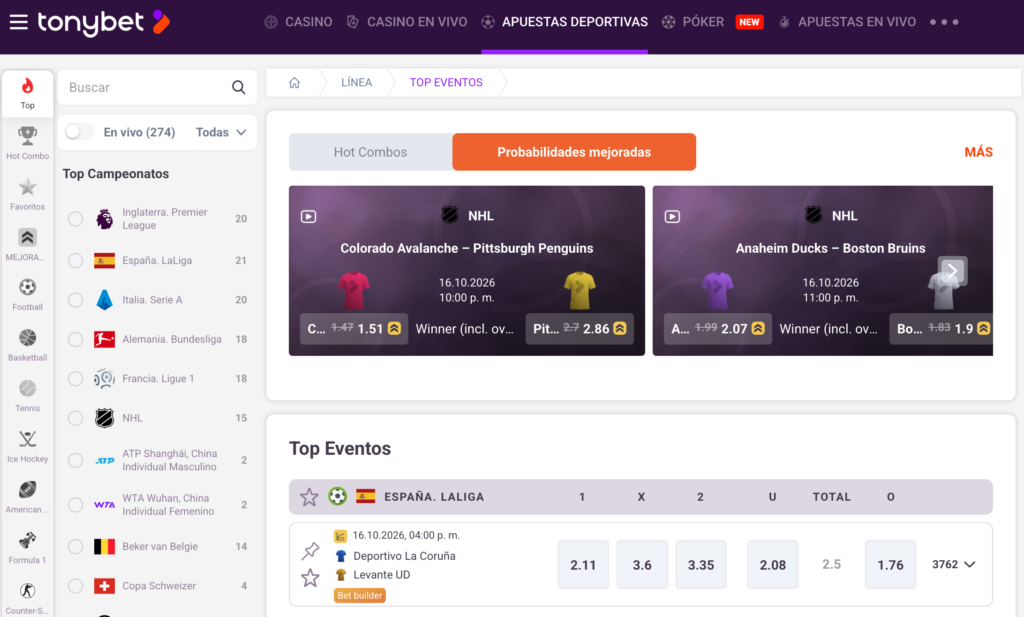This screenshot has height=617, width=1024.
Task: Open CASINO EN VIVO section
Action: [407, 22]
